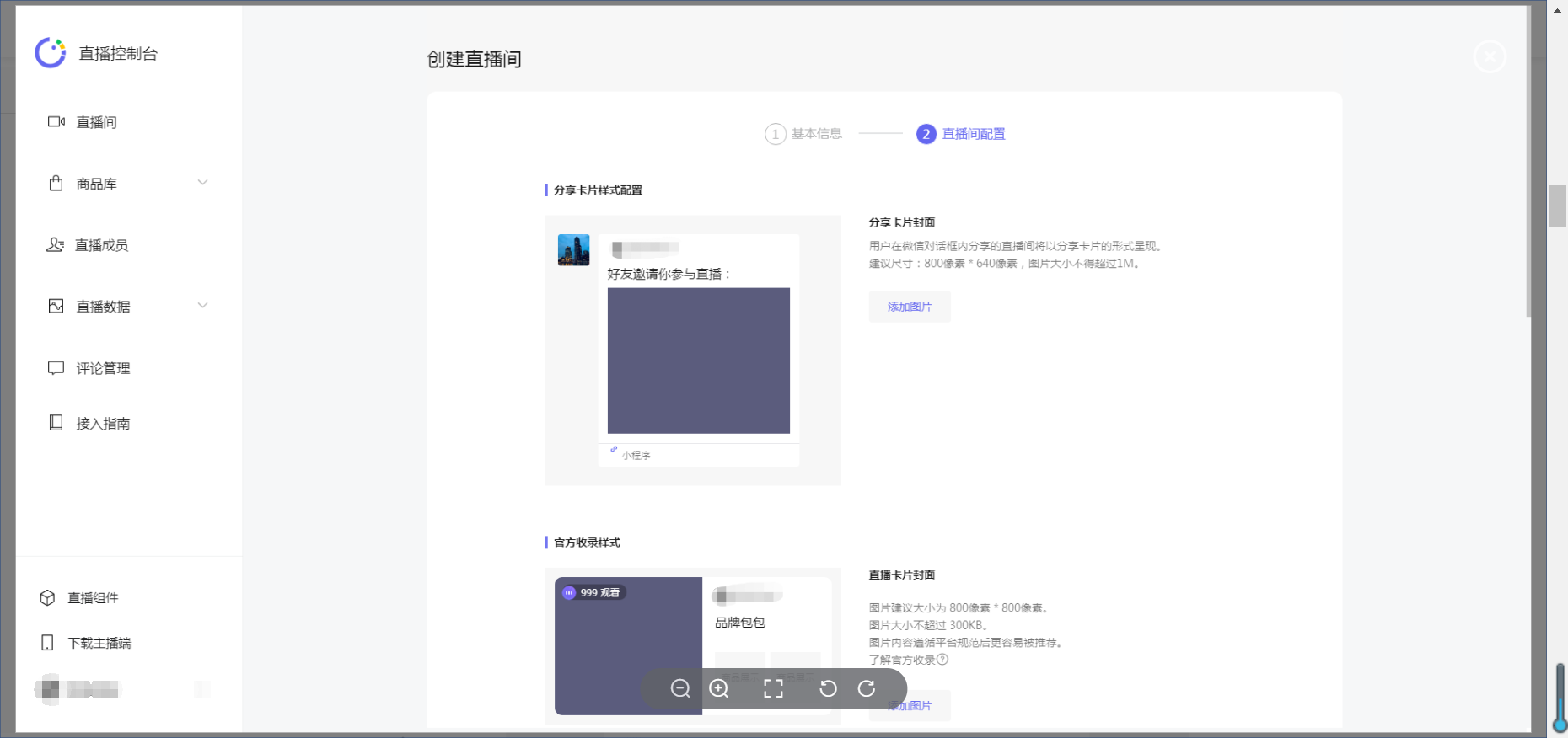Click the share card purple cover placeholder

[698, 361]
